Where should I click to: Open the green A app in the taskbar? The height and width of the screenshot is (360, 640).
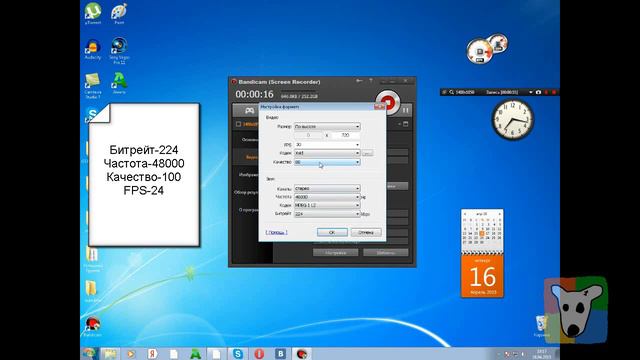[195, 354]
